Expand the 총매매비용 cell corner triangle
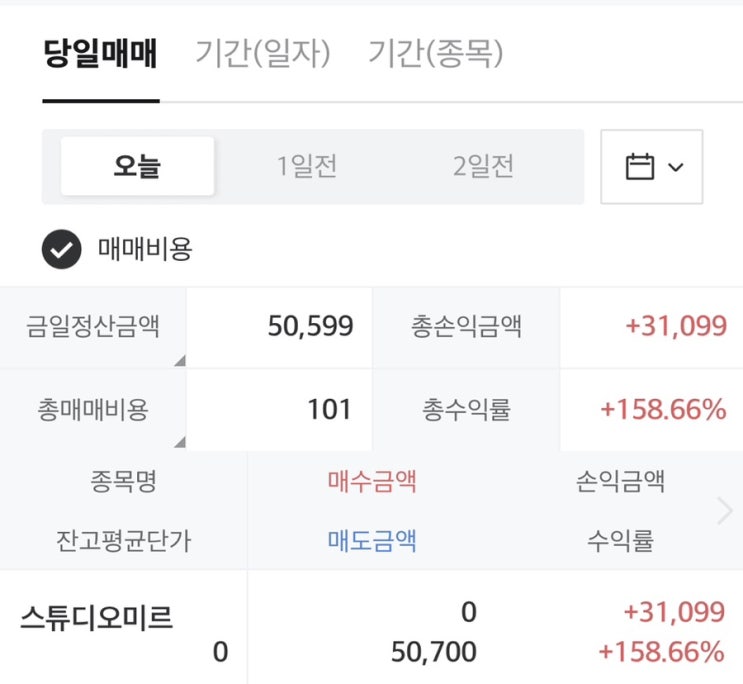This screenshot has width=743, height=684. 179,441
